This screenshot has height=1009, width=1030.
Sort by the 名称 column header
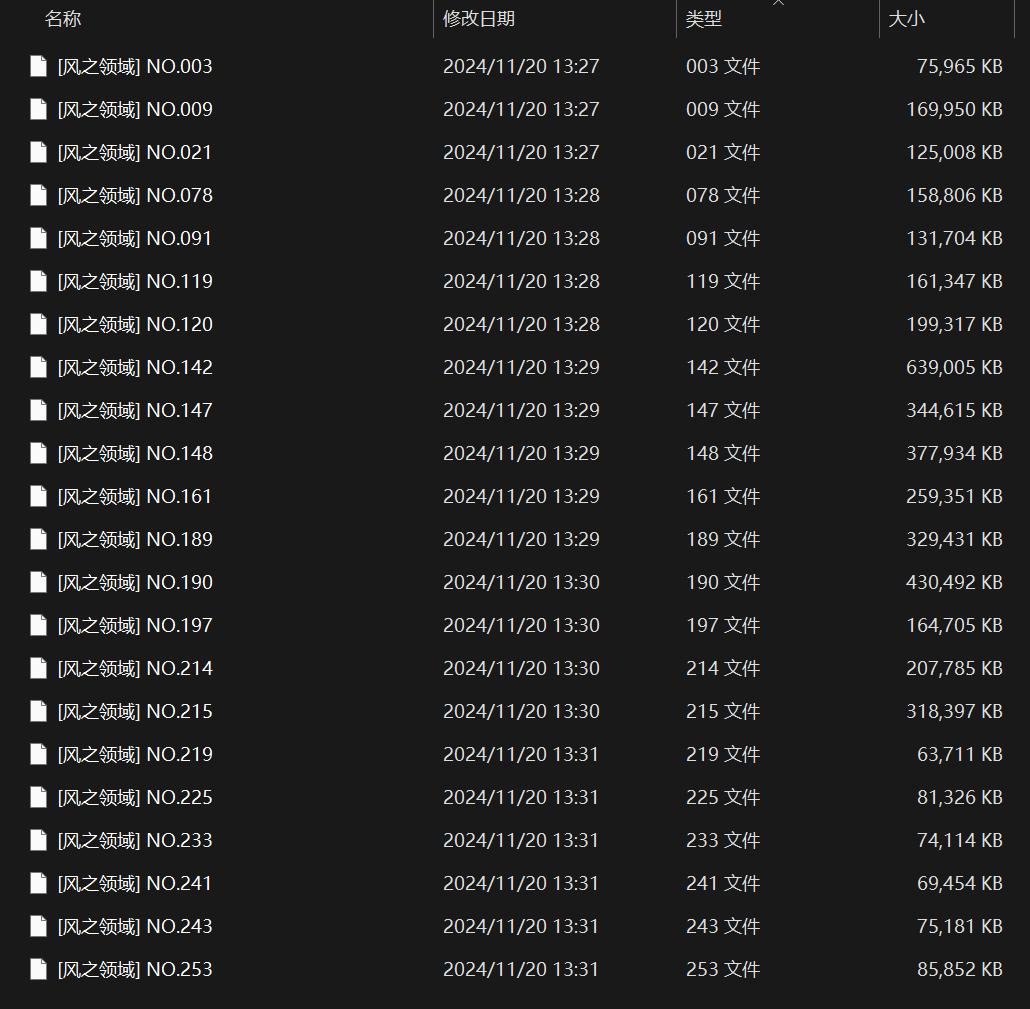pyautogui.click(x=63, y=18)
